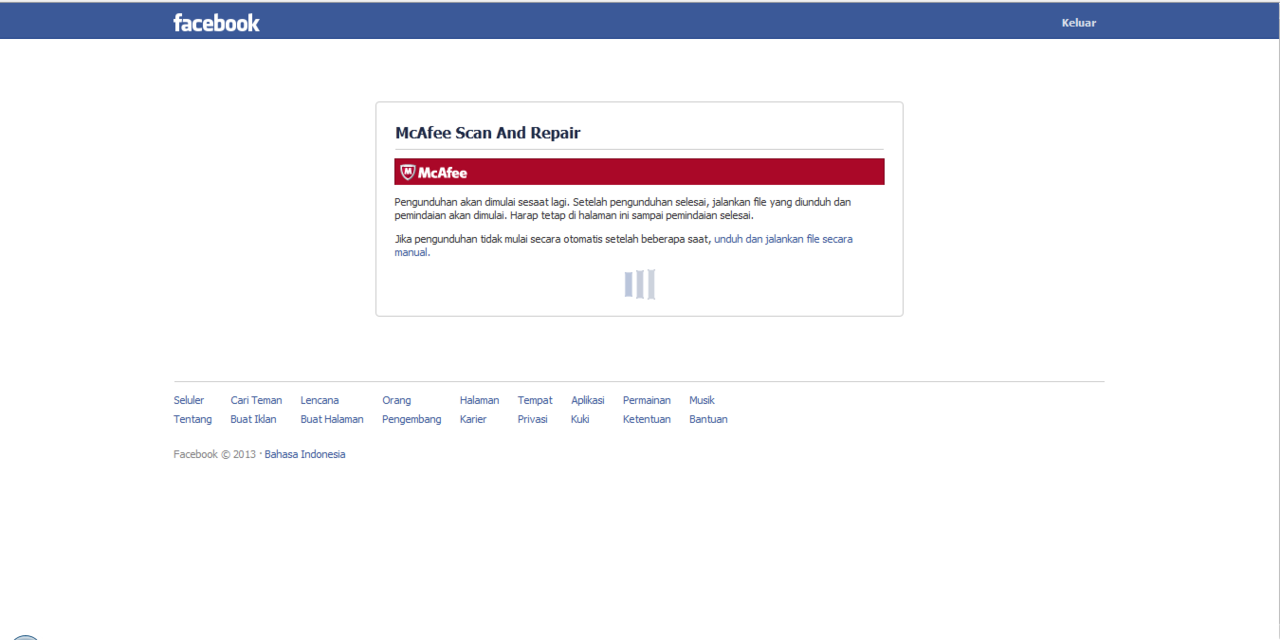1280x640 pixels.
Task: View Ketentuan terms link
Action: pos(646,419)
